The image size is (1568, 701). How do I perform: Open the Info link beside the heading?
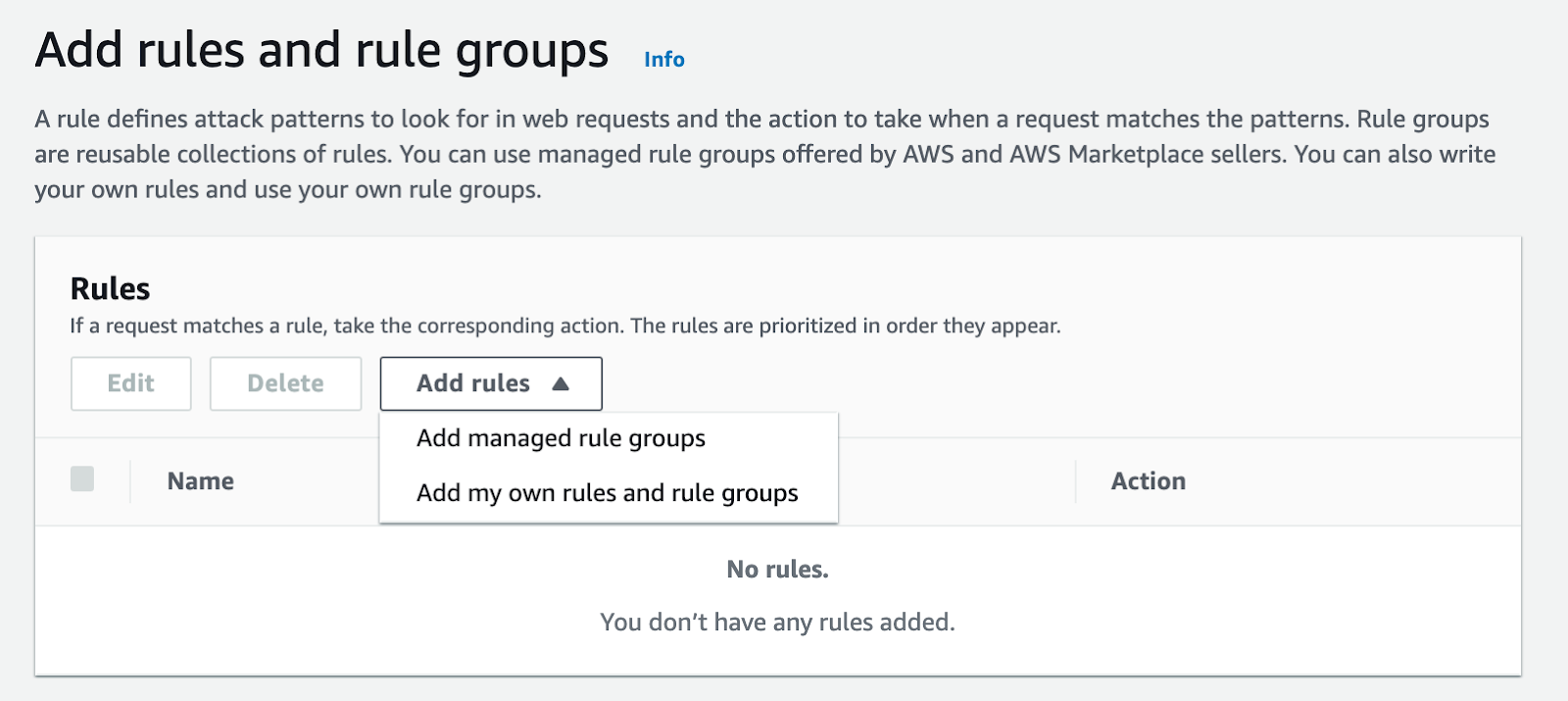point(663,60)
